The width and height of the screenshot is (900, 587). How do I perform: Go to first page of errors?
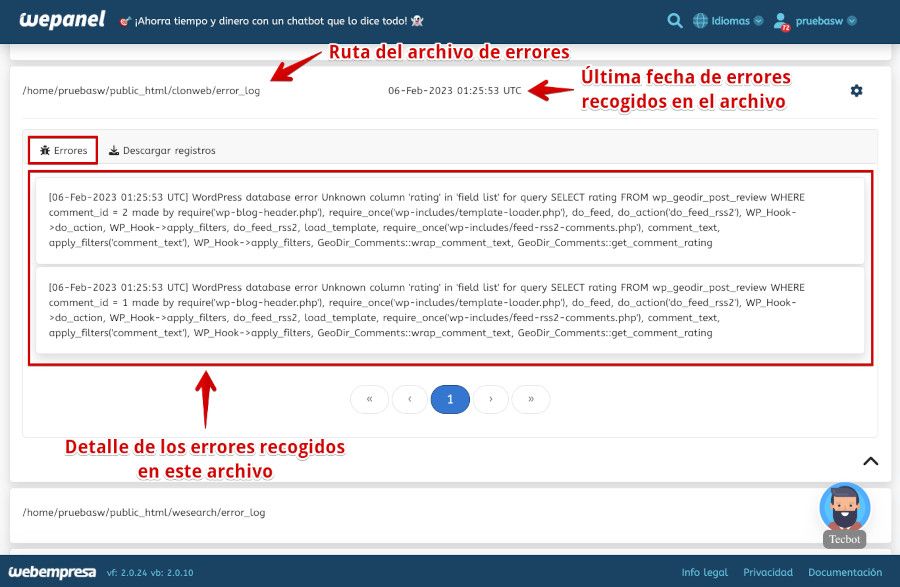370,399
